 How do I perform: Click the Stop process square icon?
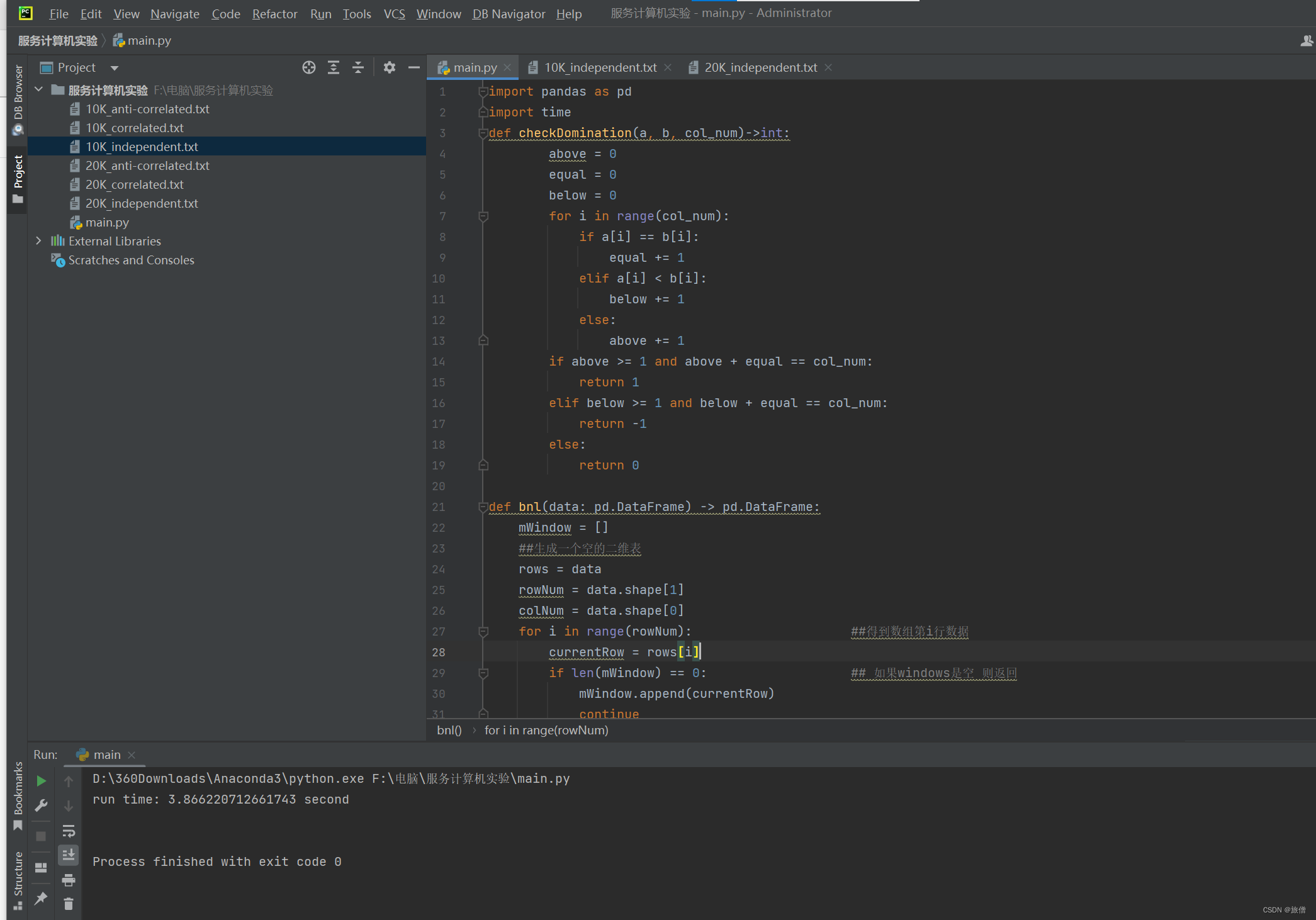41,836
